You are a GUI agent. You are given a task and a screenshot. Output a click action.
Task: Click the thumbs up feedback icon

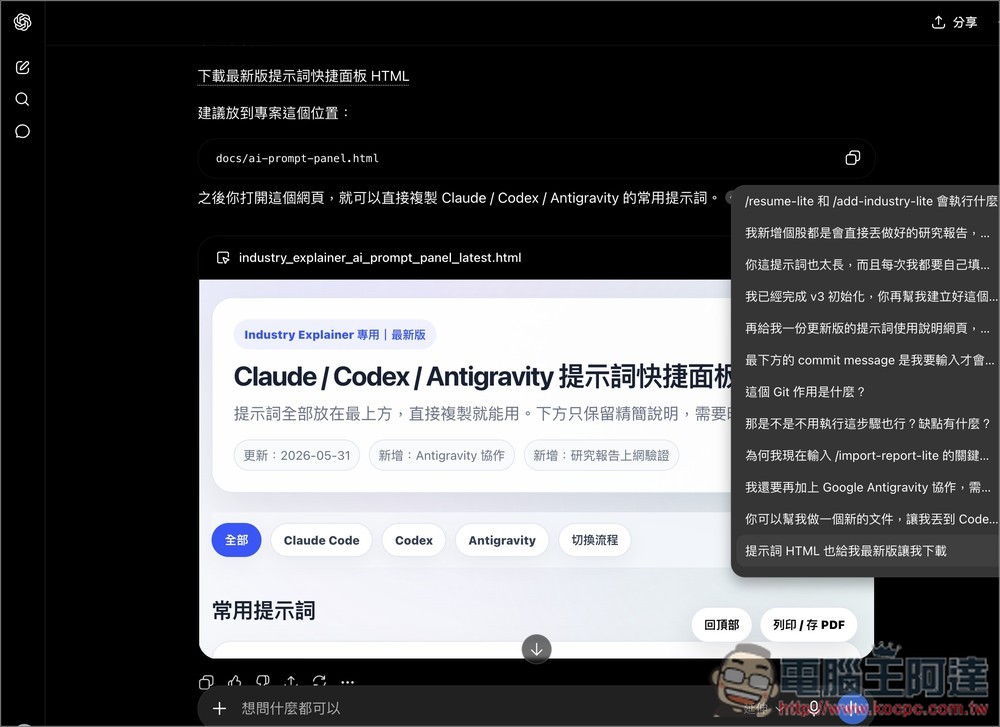[x=235, y=682]
